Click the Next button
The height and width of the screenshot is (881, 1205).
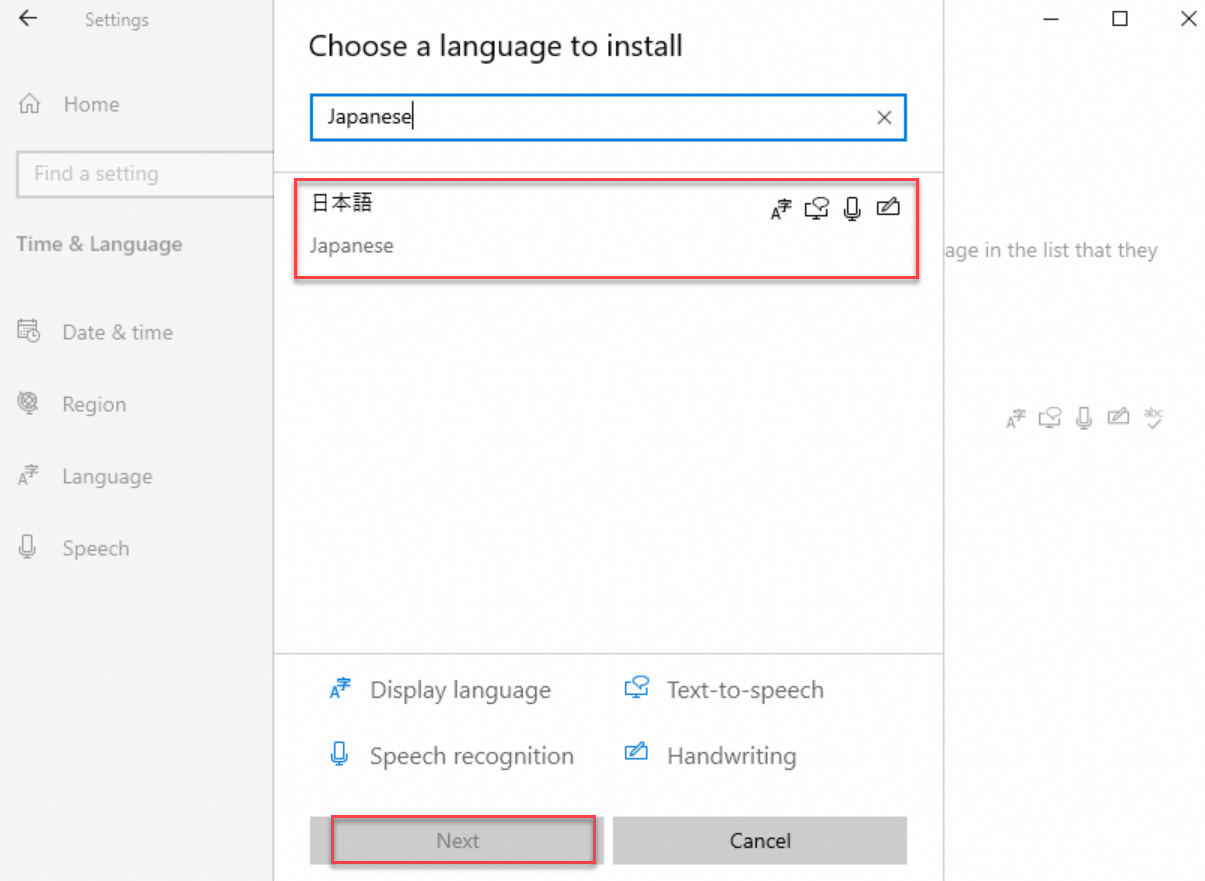coord(458,841)
